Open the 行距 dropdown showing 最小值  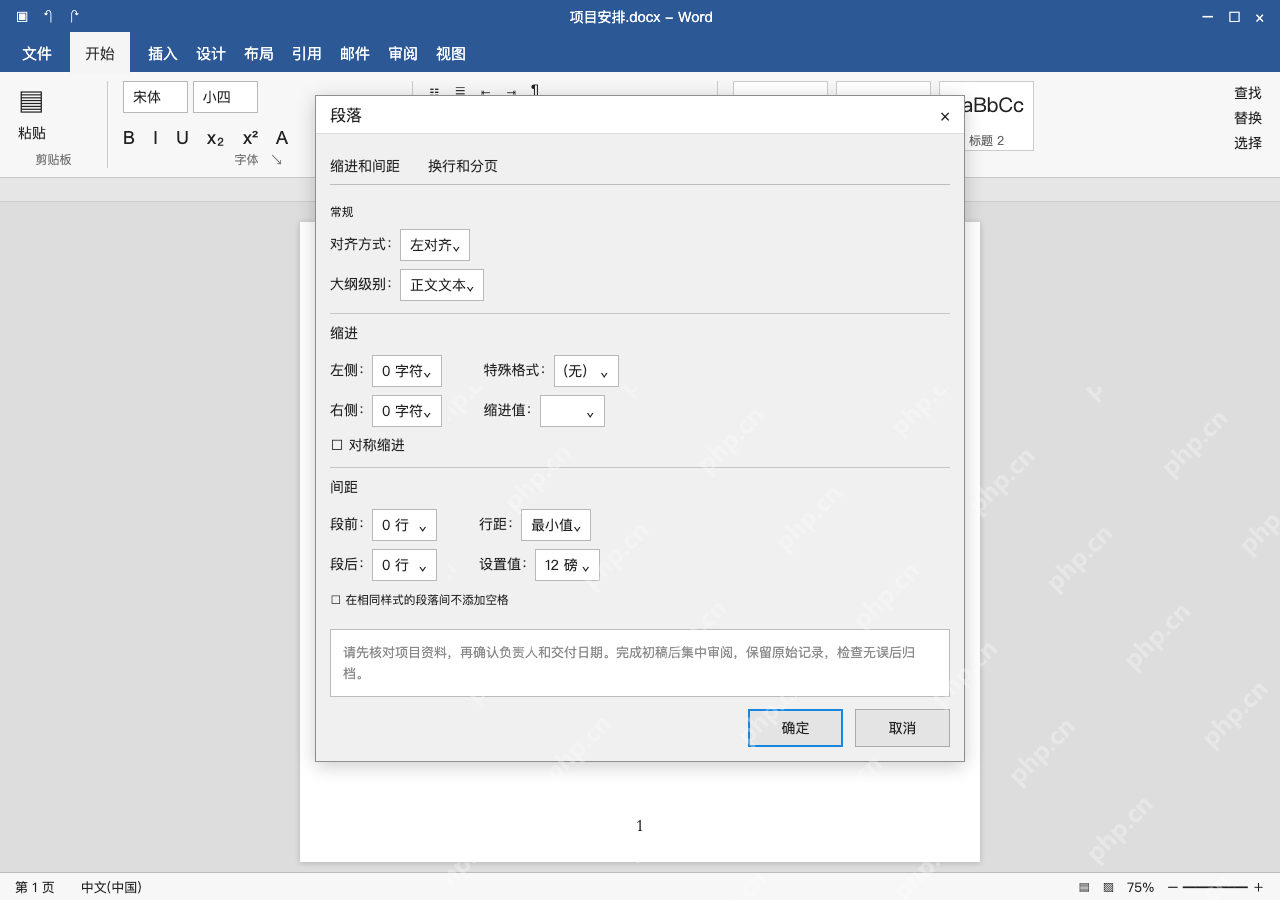tap(556, 525)
